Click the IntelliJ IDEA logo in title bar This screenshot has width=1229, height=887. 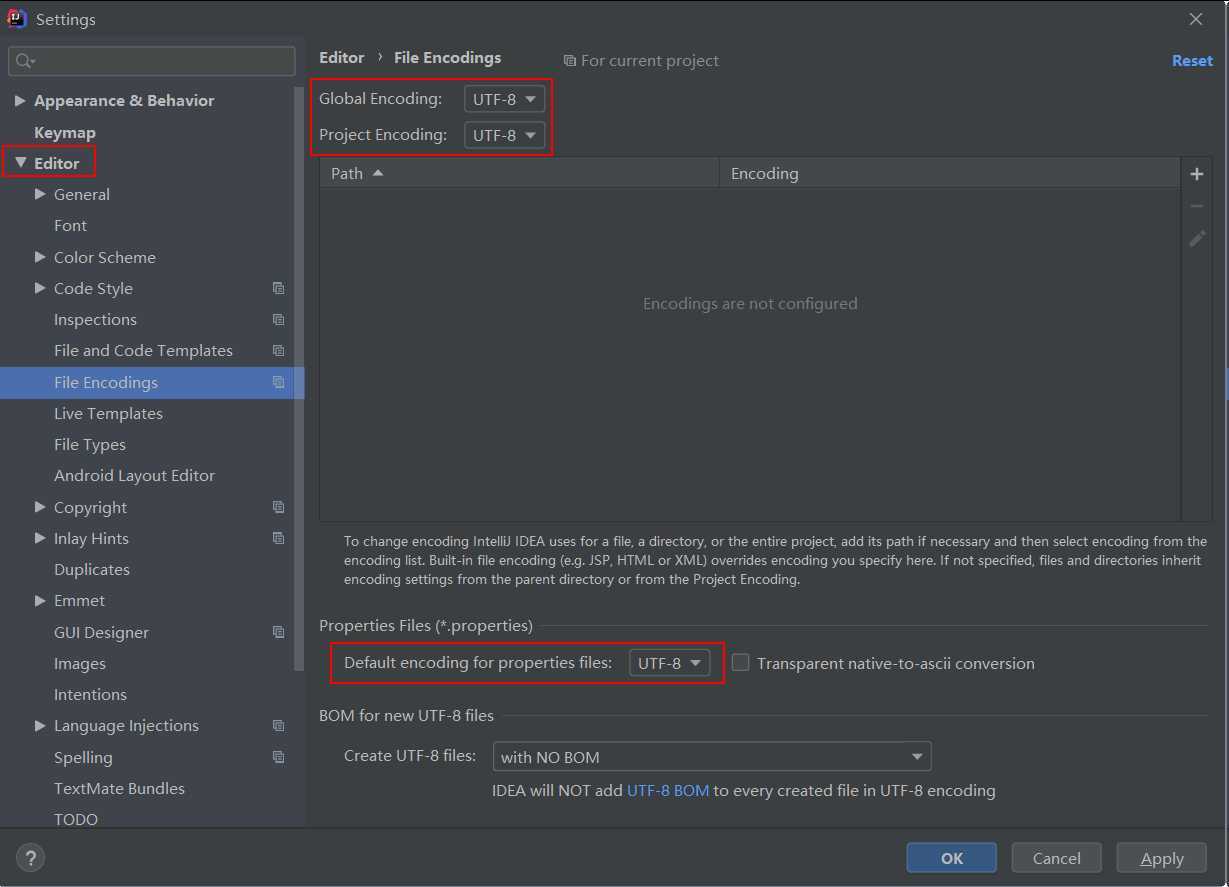coord(17,18)
